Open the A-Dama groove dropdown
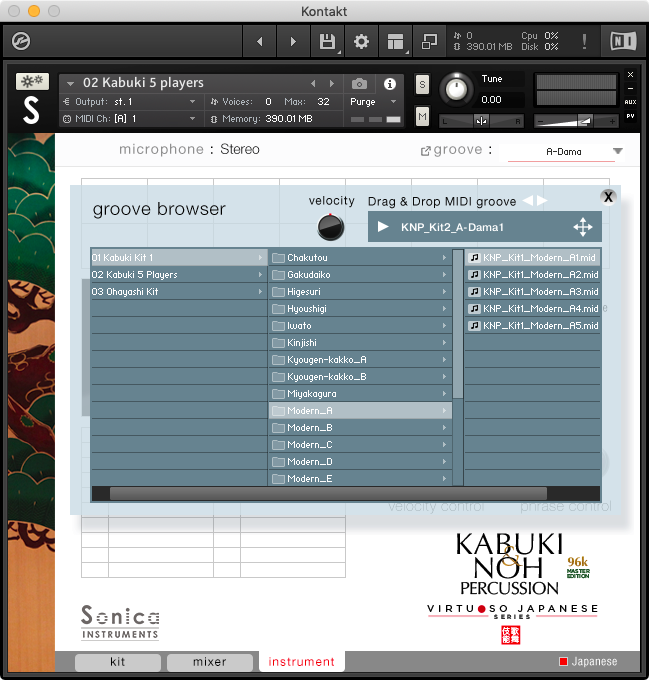 (566, 151)
